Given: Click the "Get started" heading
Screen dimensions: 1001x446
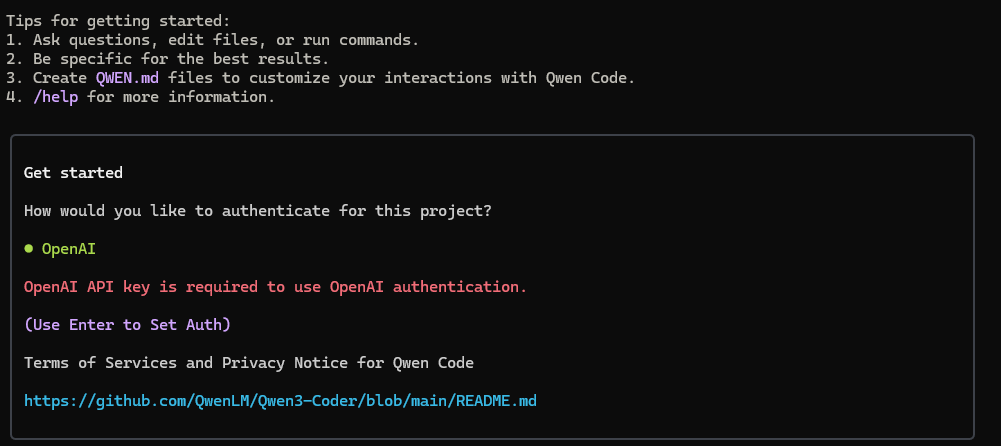Looking at the screenshot, I should [x=73, y=172].
